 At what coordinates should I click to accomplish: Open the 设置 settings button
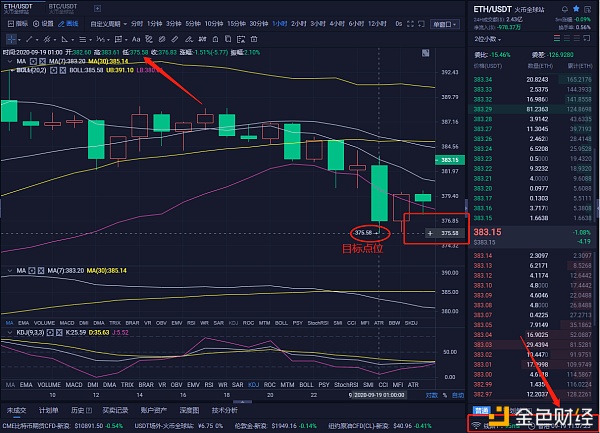[x=43, y=24]
